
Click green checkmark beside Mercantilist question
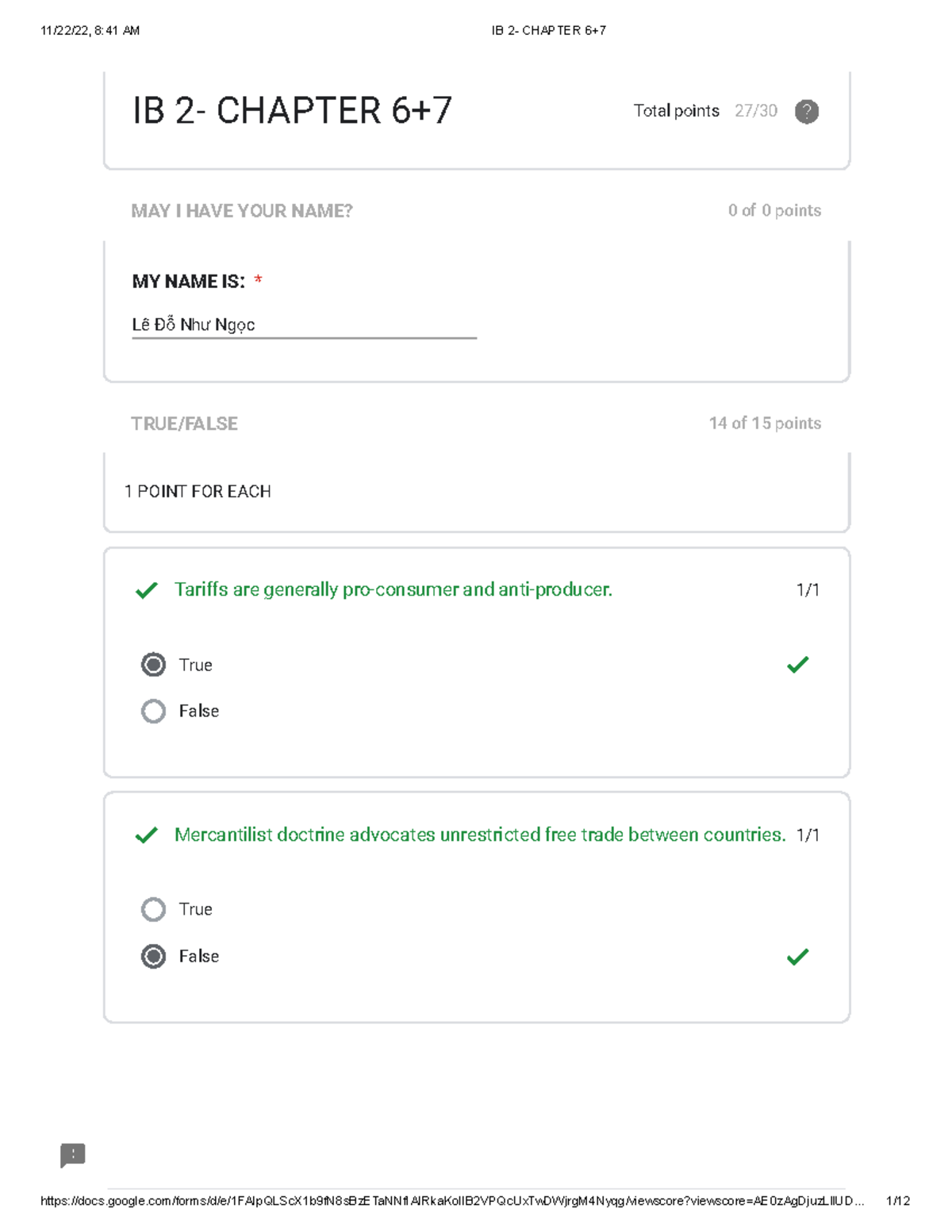(x=146, y=835)
